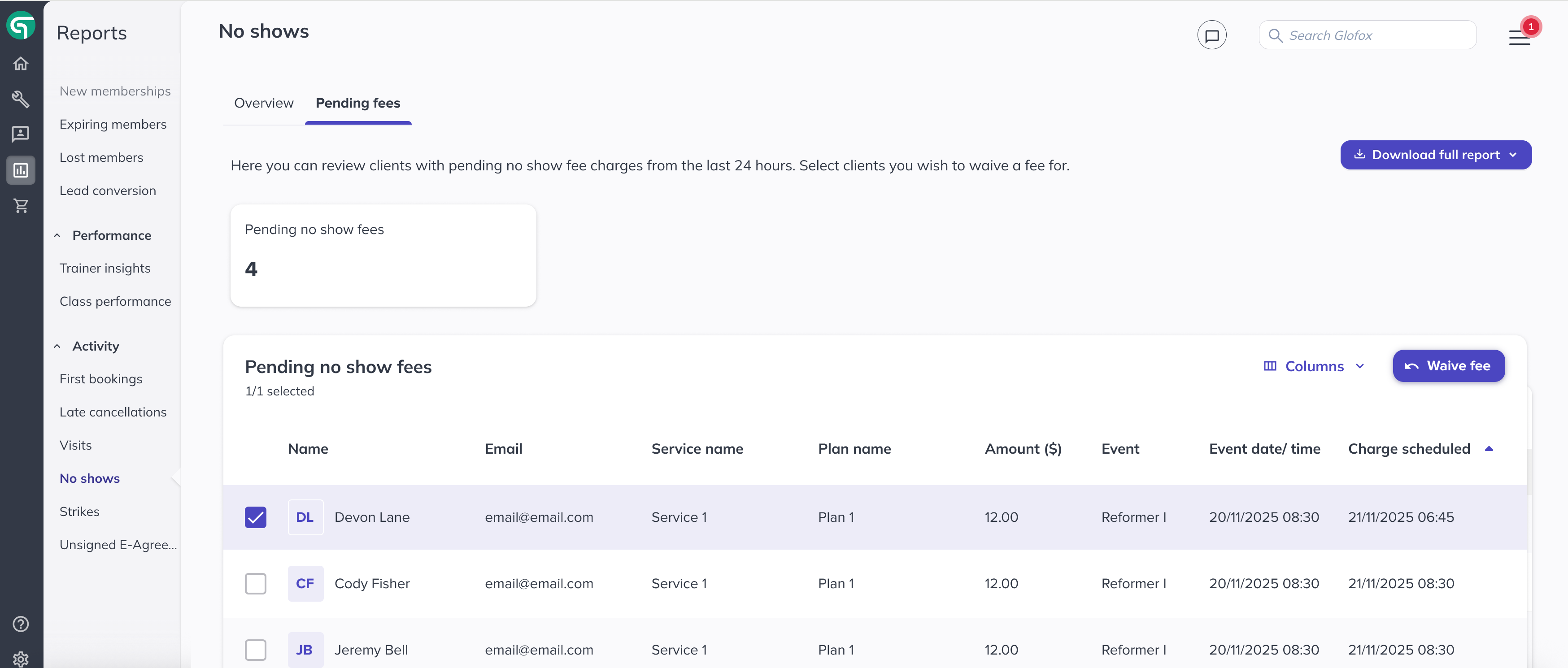The width and height of the screenshot is (1568, 668).
Task: Open Late cancellations report
Action: coord(113,412)
